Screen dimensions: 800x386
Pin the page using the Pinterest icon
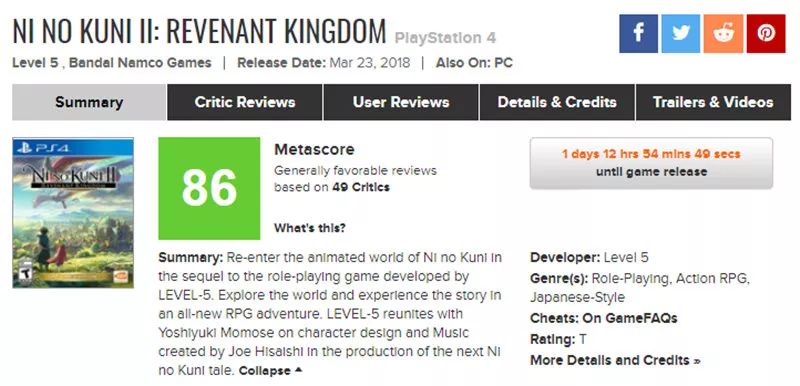tap(766, 33)
